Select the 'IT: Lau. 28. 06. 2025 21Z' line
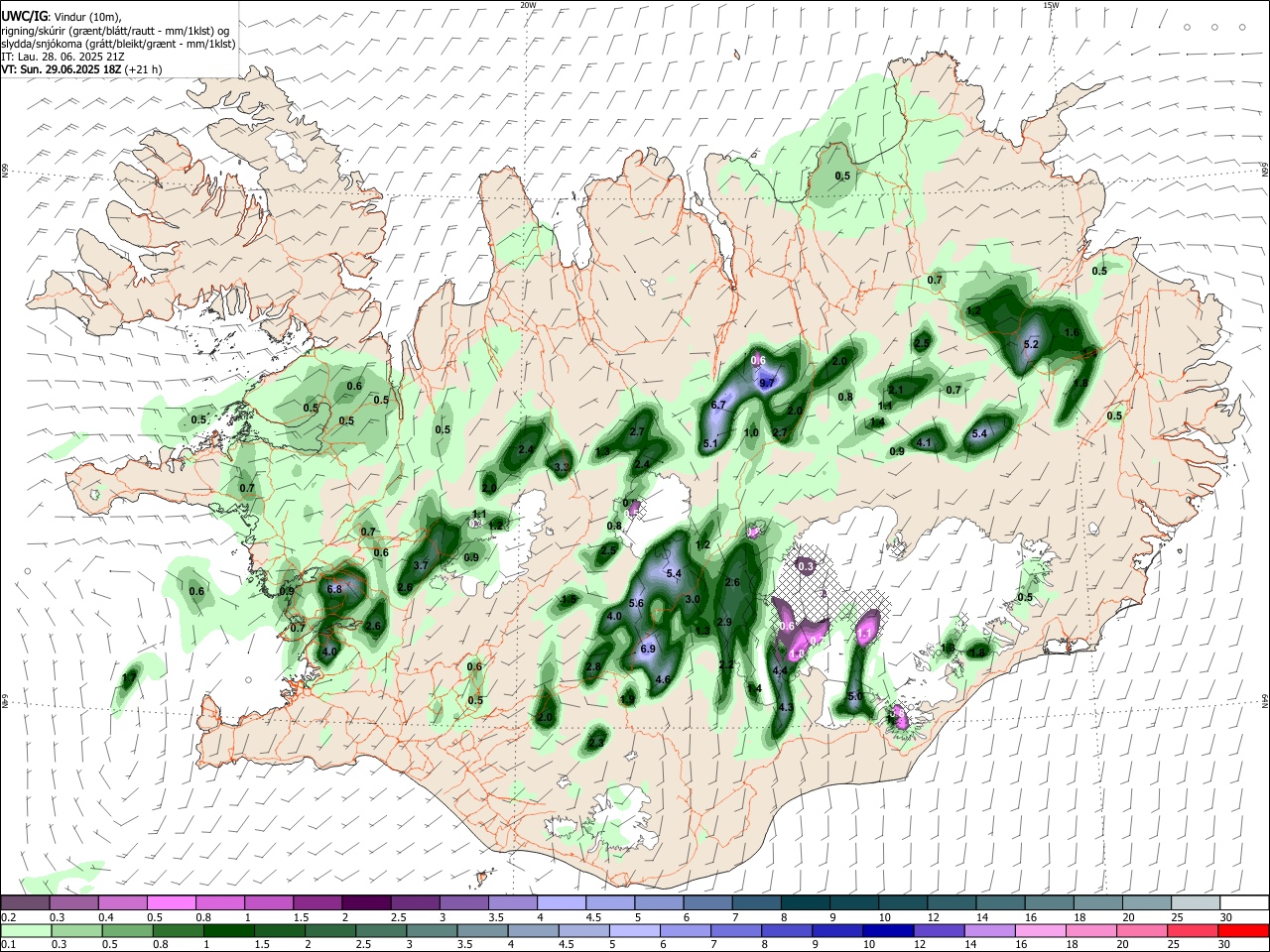This screenshot has width=1270, height=952. point(62,57)
